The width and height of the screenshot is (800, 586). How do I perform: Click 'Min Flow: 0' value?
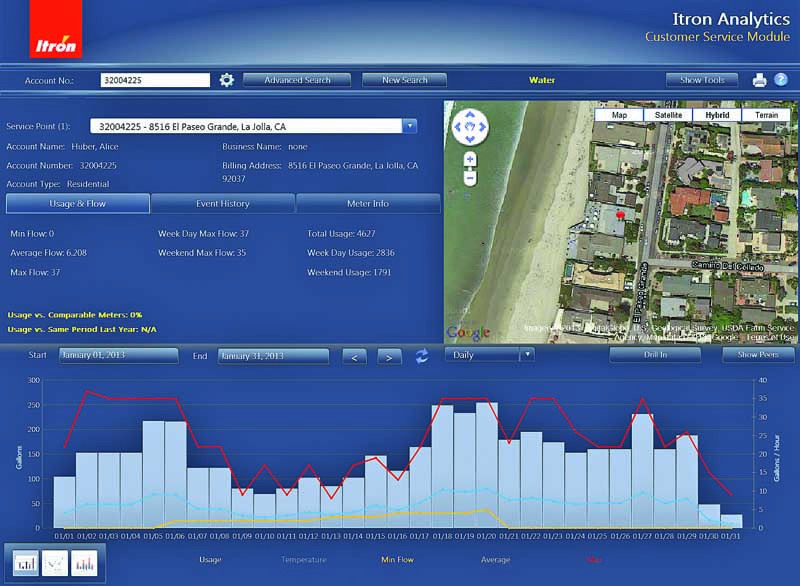(32, 234)
